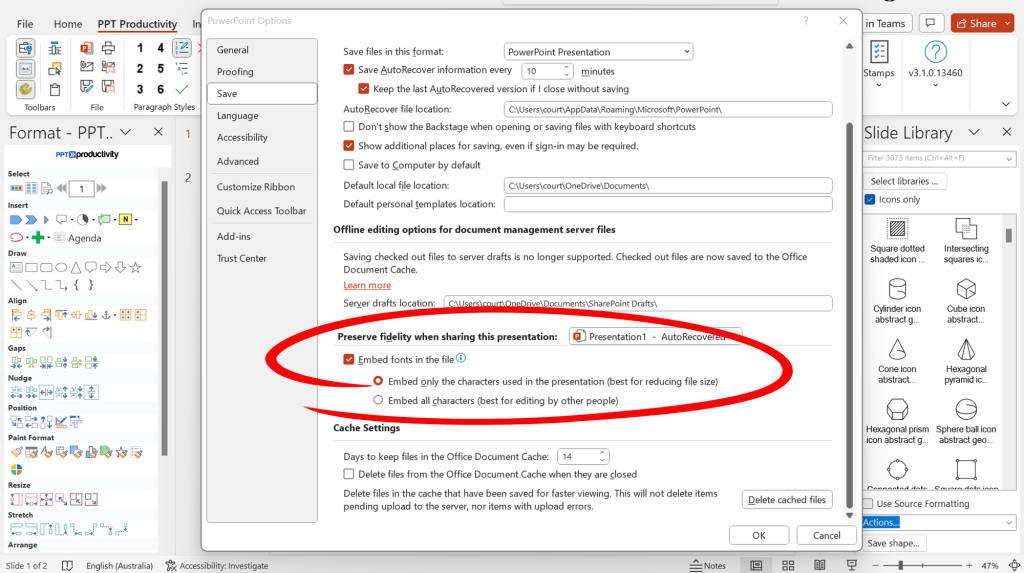Viewport: 1024px width, 573px height.
Task: Open Reading View from status bar
Action: pyautogui.click(x=820, y=565)
